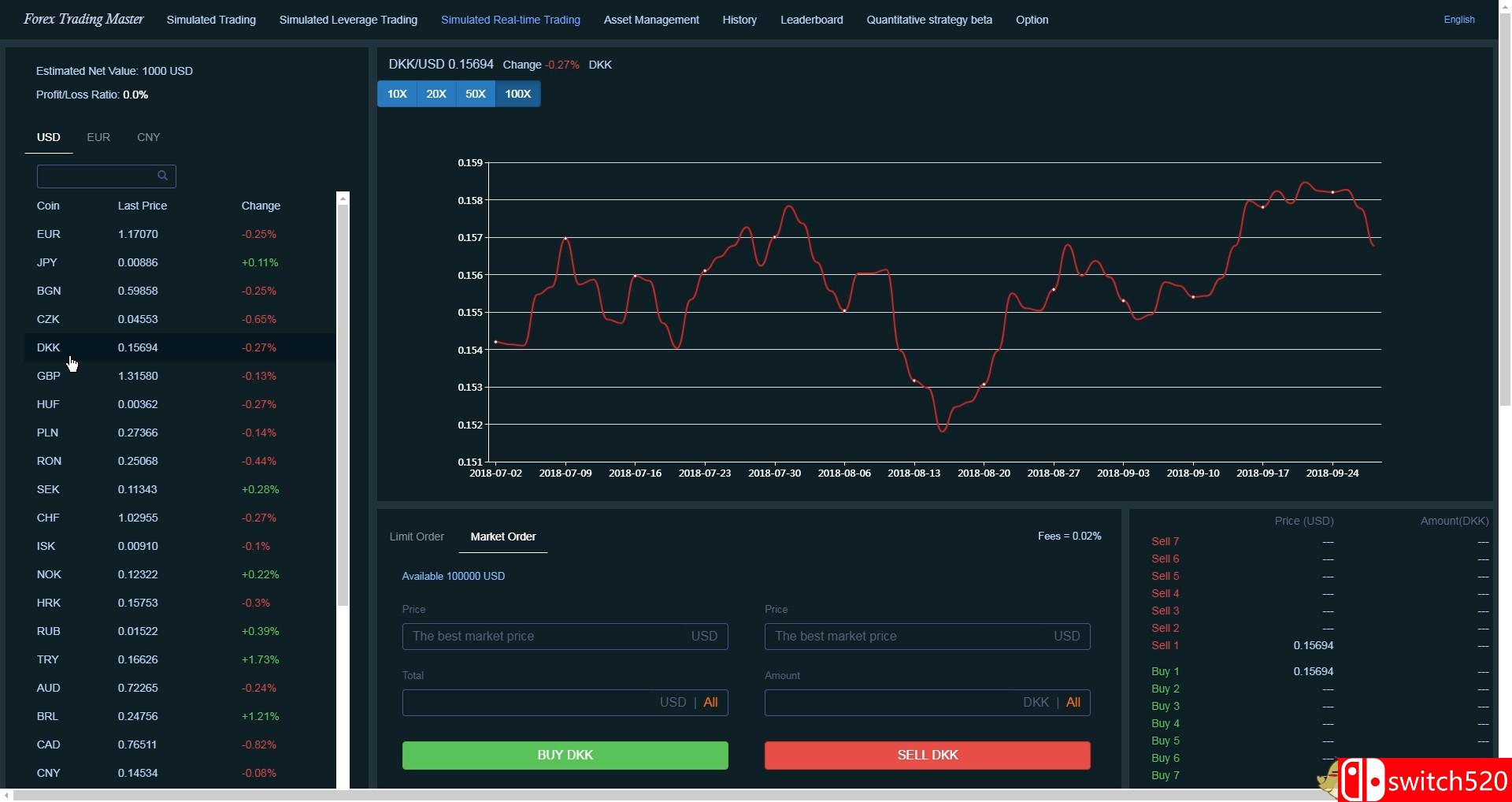1512x802 pixels.
Task: Click the Forex Trading Master logo
Action: [83, 20]
